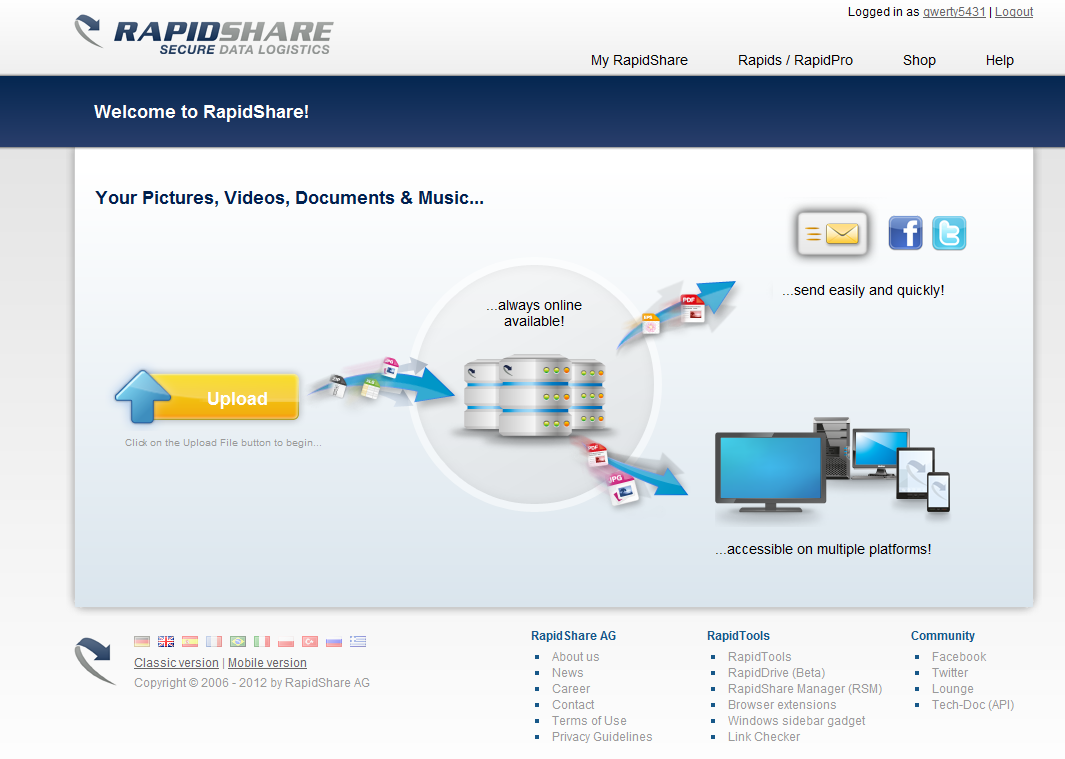
Task: Open the Tech-Doc (API) link
Action: [x=973, y=705]
